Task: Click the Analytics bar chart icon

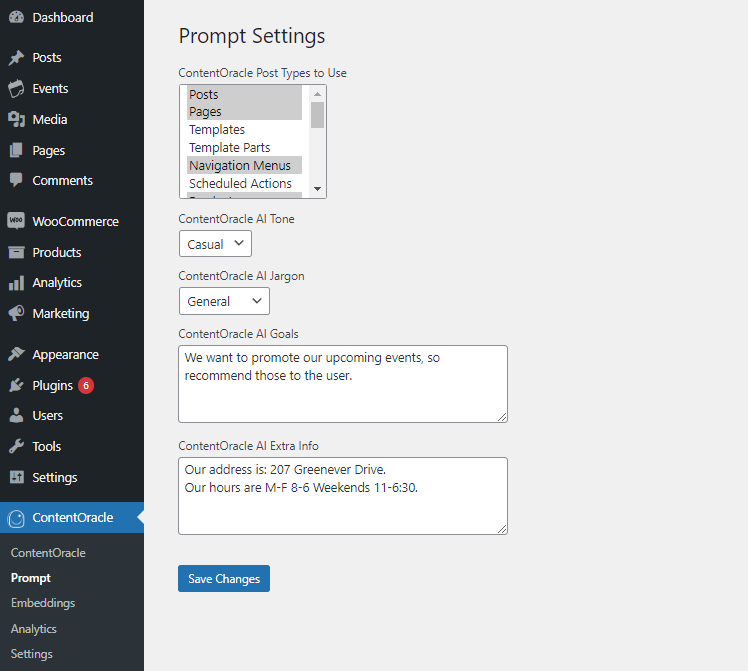Action: (16, 283)
